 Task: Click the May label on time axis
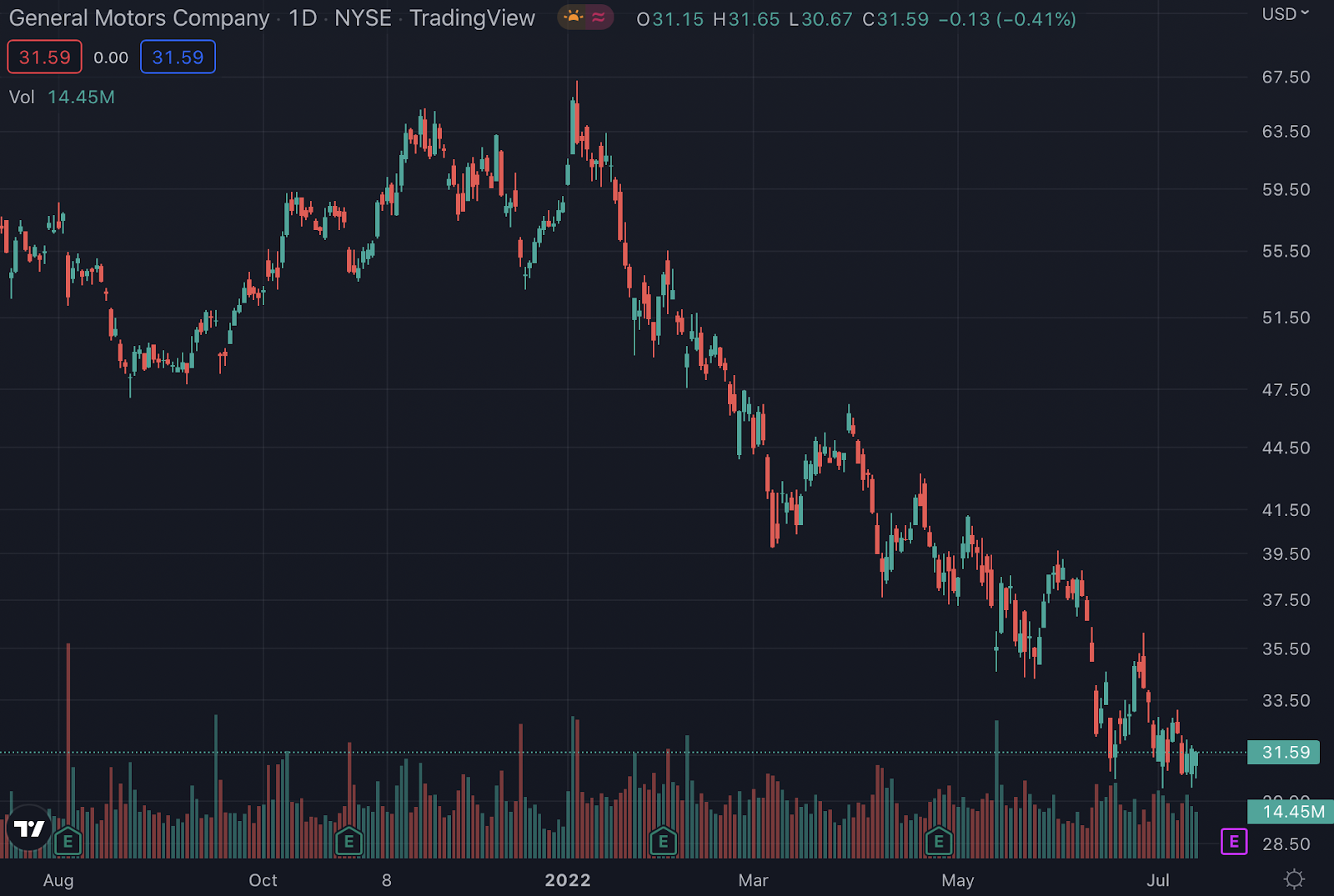958,880
